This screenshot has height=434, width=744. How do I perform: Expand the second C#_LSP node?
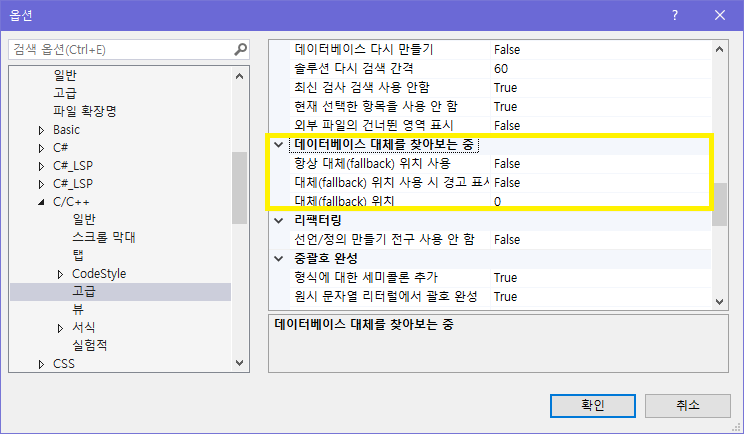41,185
